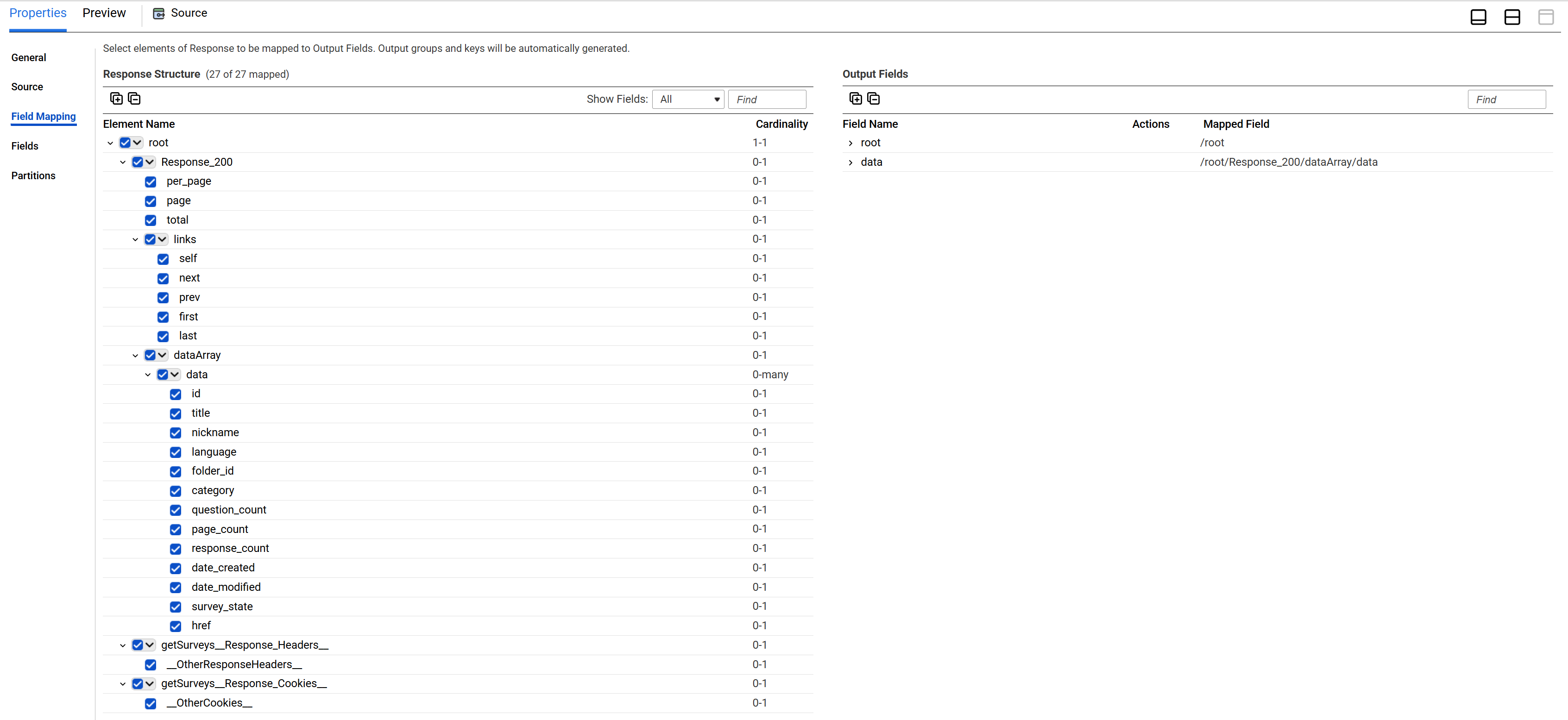
Task: Open the General section
Action: (x=29, y=57)
